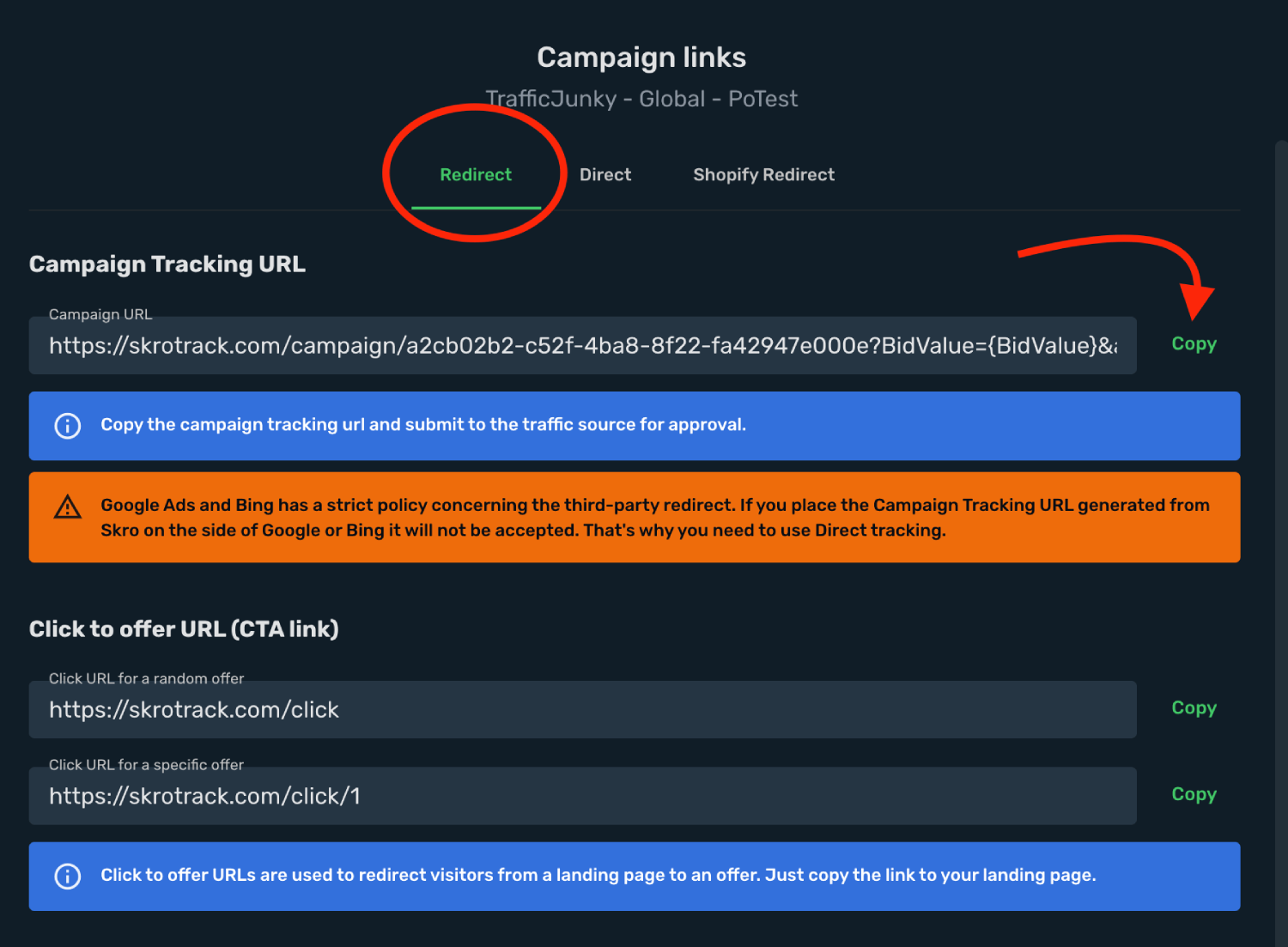
Task: Click 'Copy the campaign tracking url' notice text
Action: [423, 425]
